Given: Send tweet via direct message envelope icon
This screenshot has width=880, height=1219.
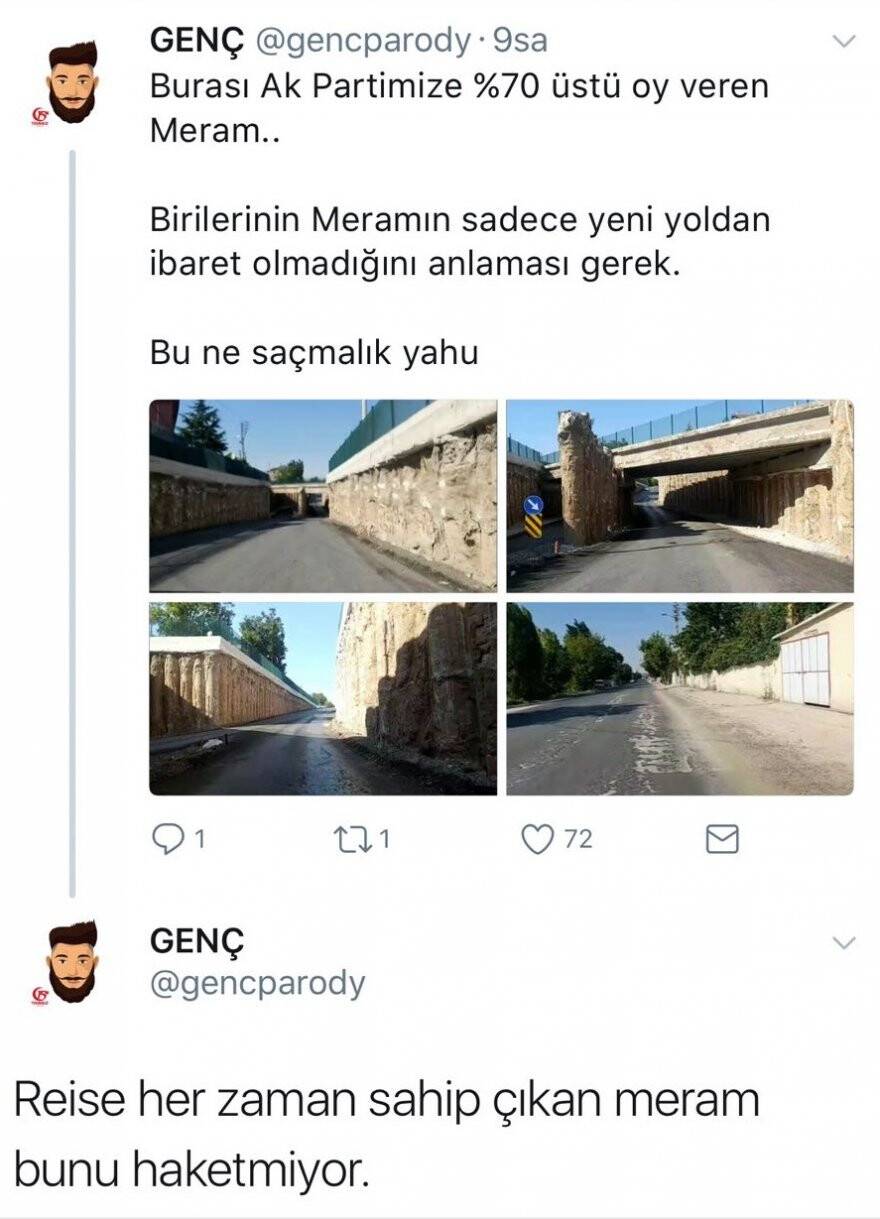Looking at the screenshot, I should point(722,840).
